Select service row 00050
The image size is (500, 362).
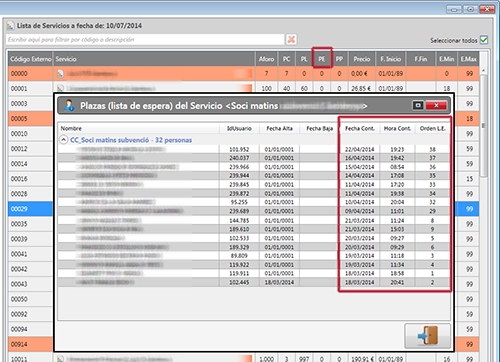coord(30,299)
